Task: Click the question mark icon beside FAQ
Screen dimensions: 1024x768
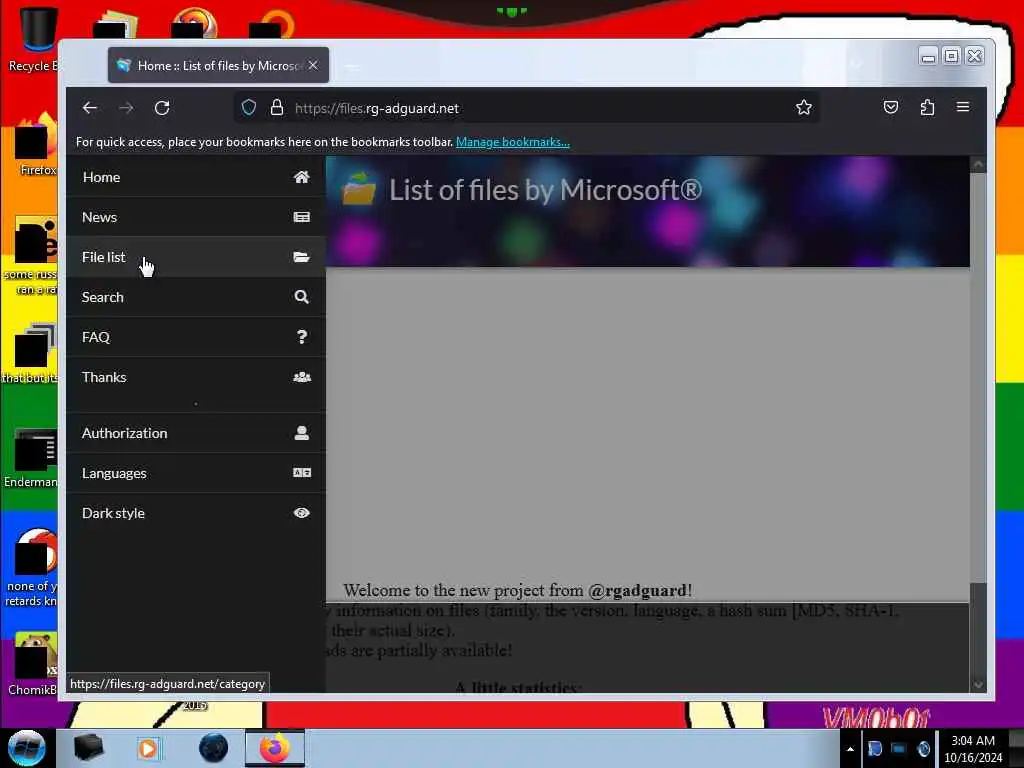Action: (x=301, y=337)
